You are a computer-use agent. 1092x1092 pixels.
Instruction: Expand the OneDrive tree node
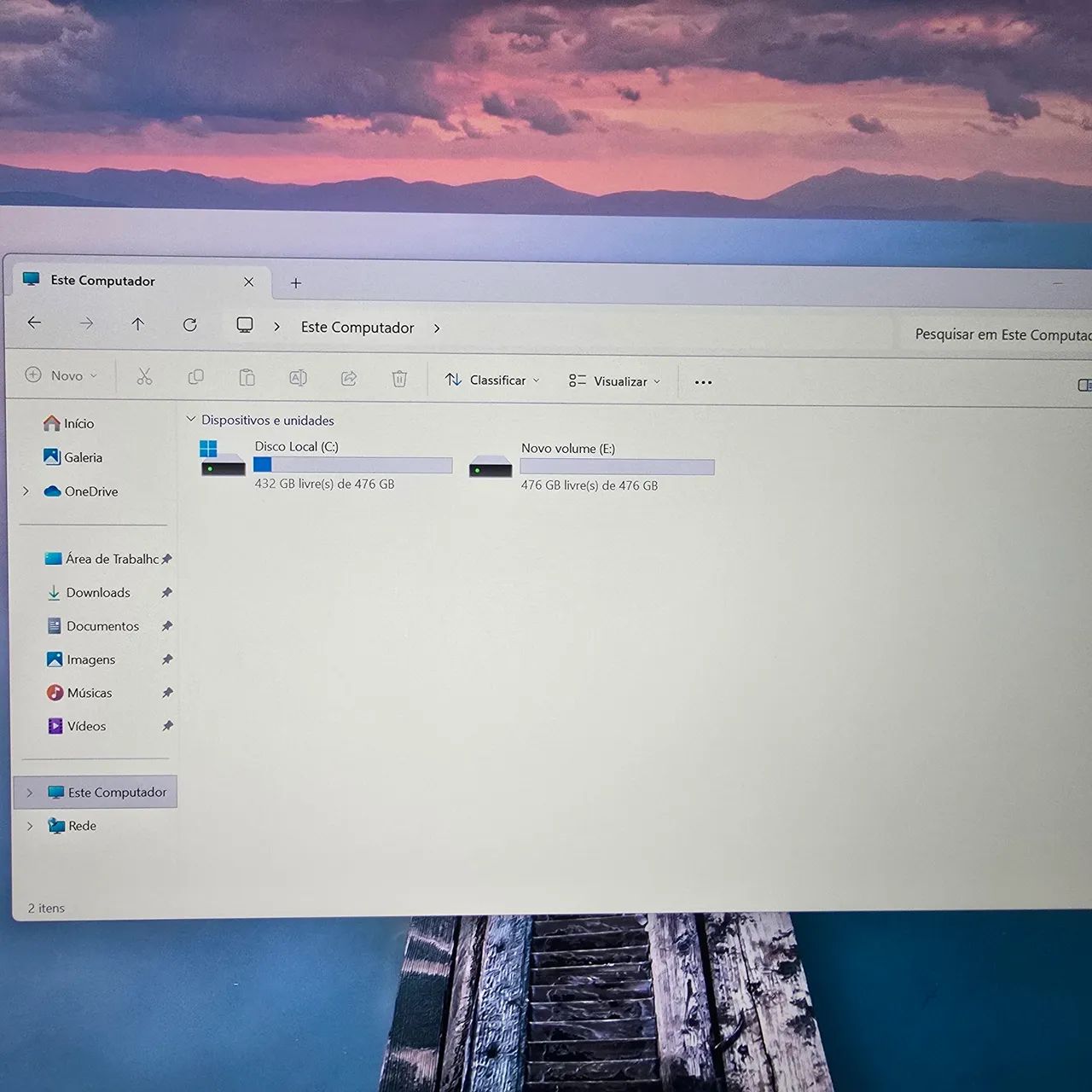point(26,491)
